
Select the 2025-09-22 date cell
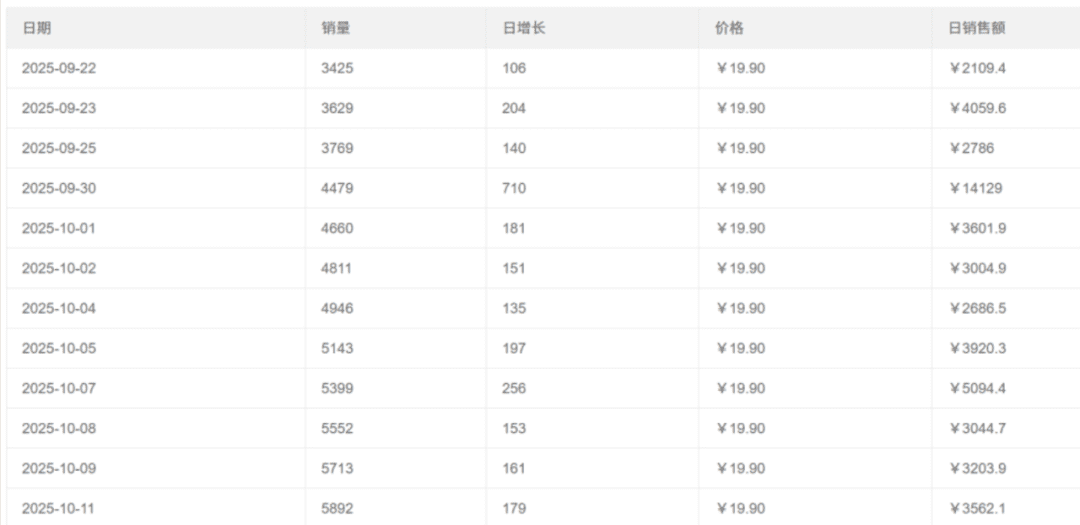click(x=58, y=68)
